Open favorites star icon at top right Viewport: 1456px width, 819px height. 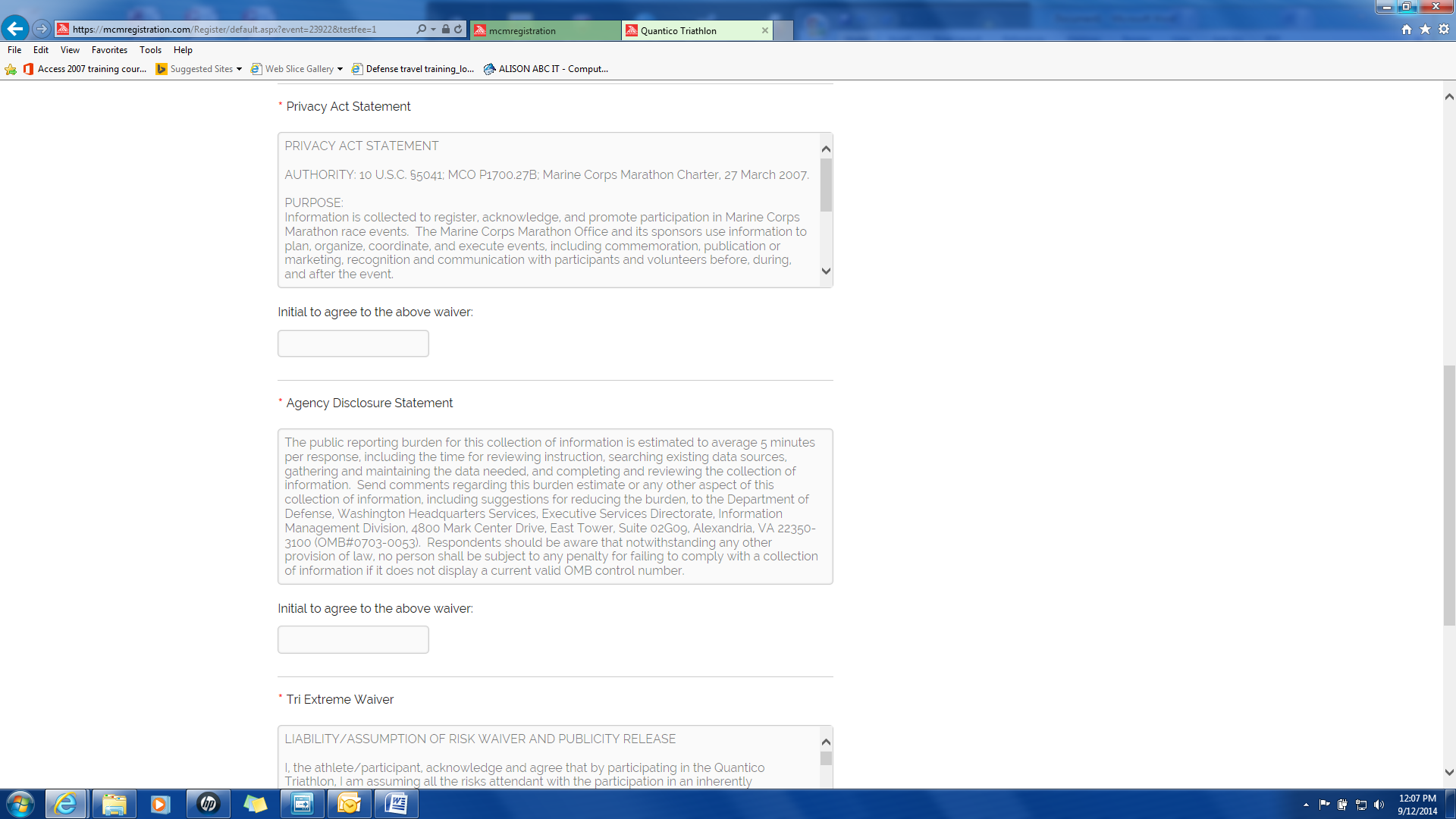[x=1425, y=29]
